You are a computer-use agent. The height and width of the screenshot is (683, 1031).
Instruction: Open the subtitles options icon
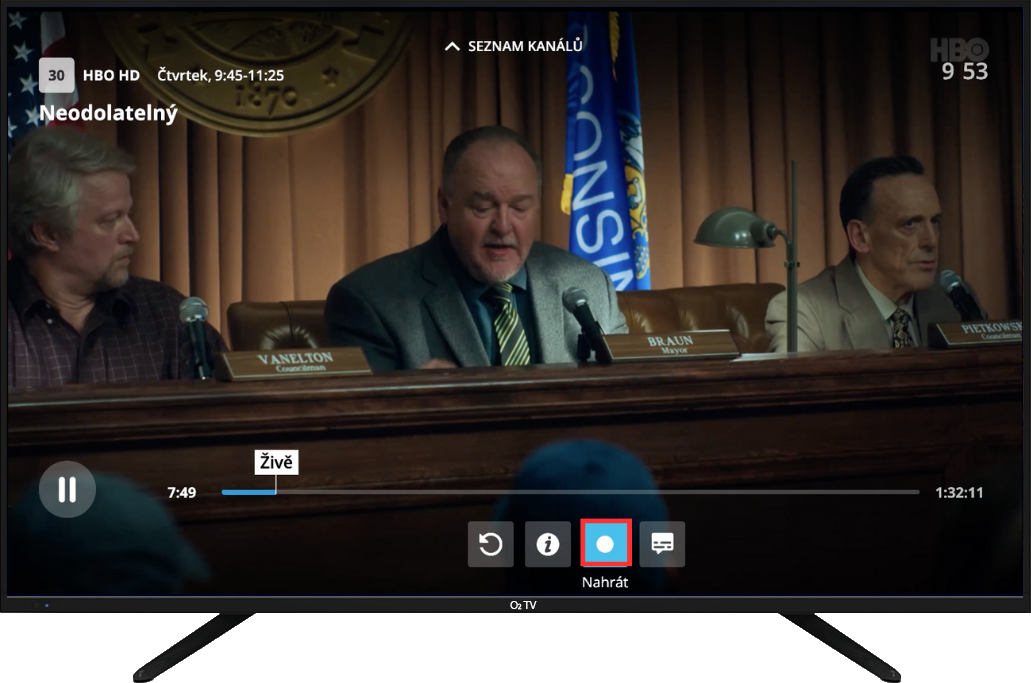point(662,544)
